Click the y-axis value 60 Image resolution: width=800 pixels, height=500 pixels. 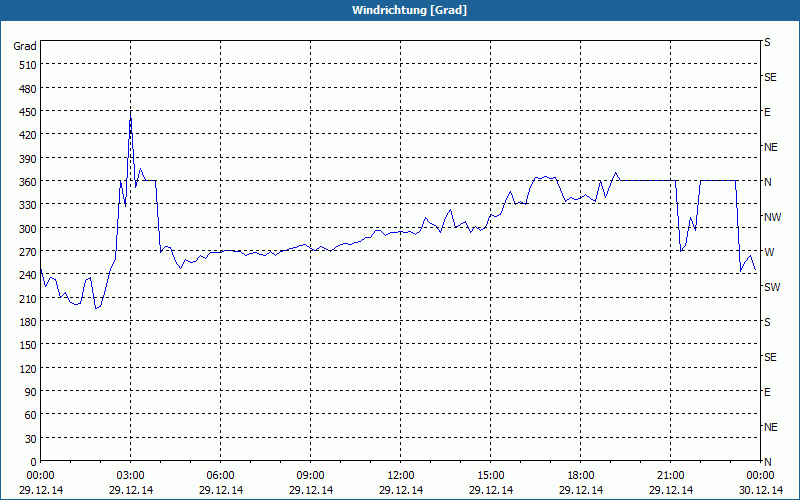click(x=31, y=415)
